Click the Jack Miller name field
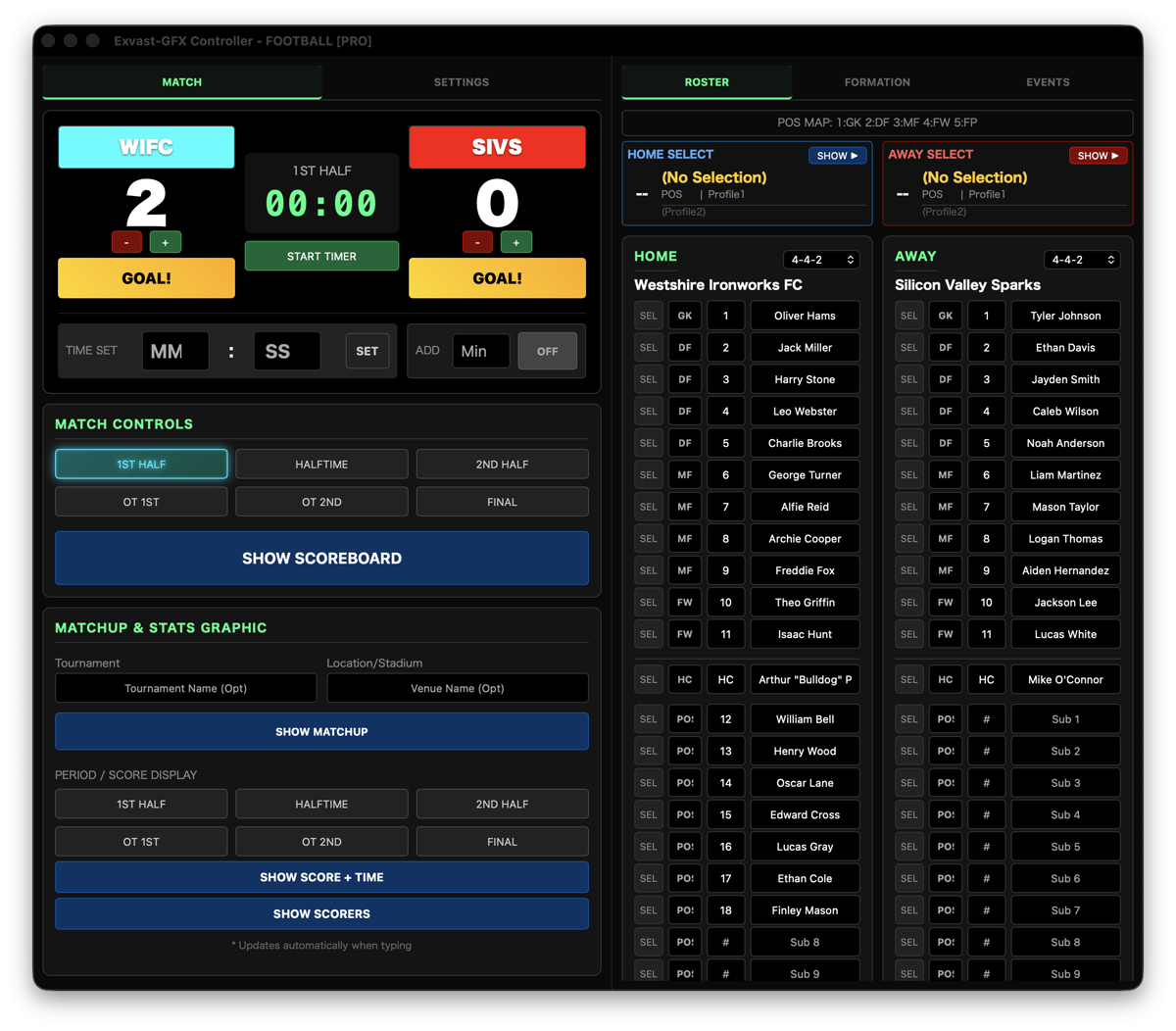 point(805,348)
